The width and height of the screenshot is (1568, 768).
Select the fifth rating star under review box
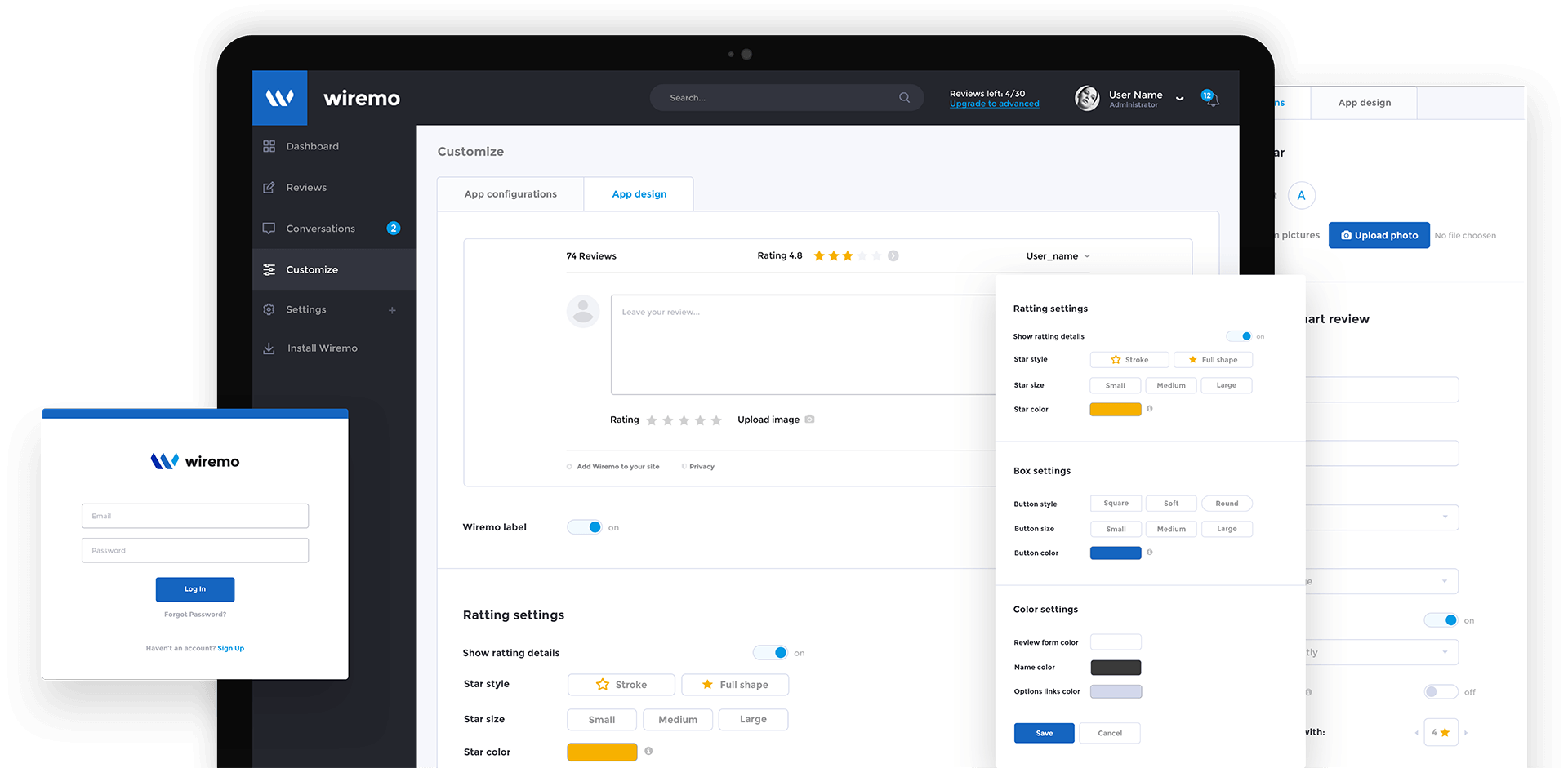(716, 420)
